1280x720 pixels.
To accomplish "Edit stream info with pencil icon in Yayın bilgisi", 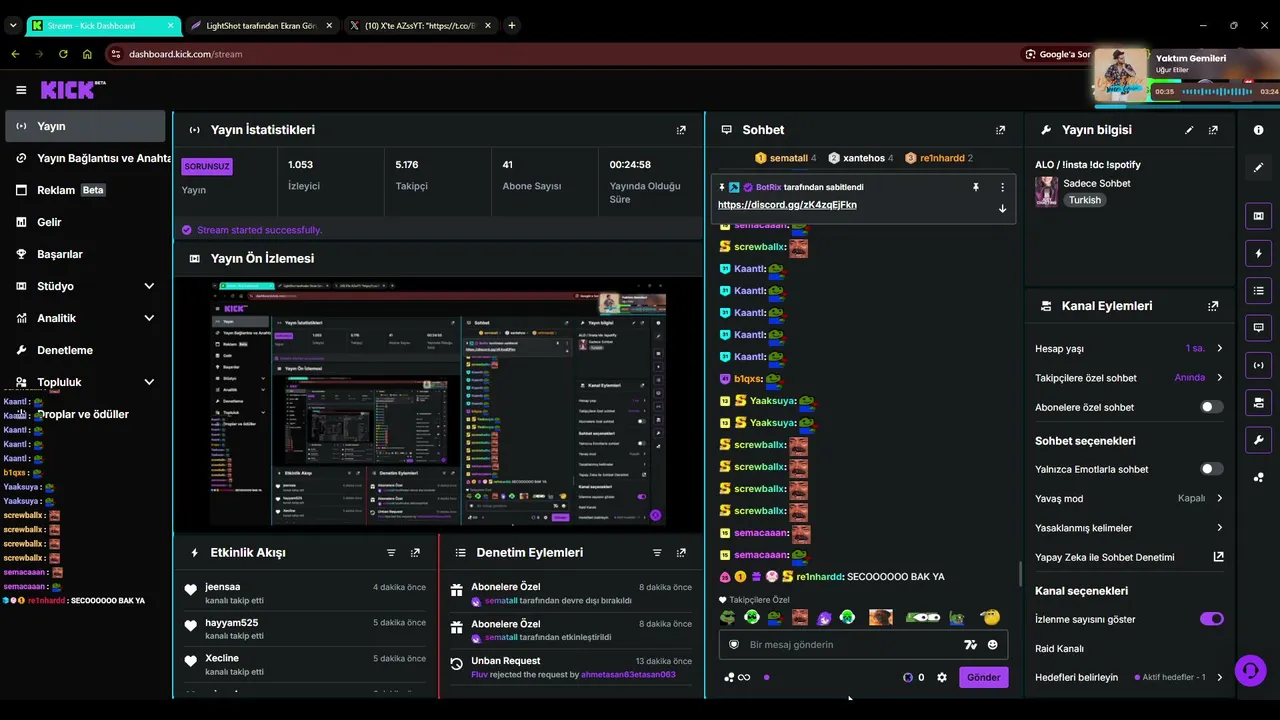I will pyautogui.click(x=1189, y=130).
